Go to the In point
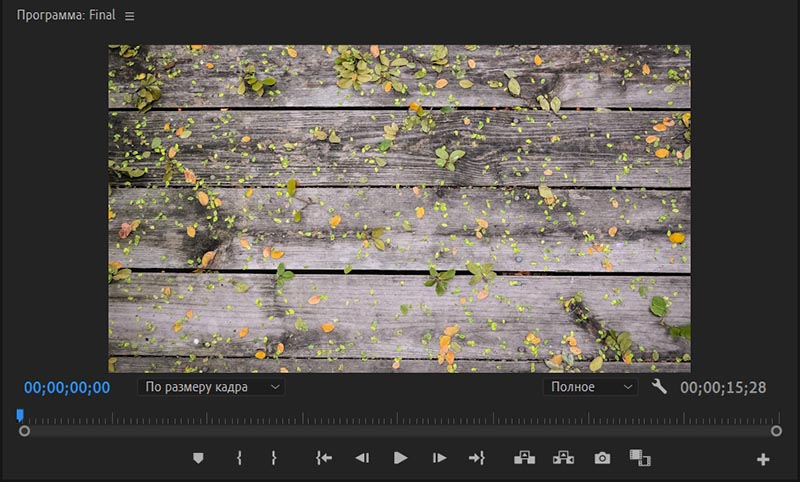Screen dimensions: 800x482 point(324,458)
